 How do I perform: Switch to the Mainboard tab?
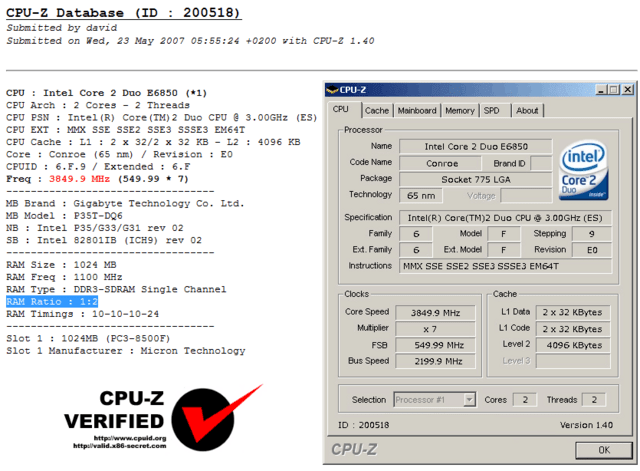pyautogui.click(x=417, y=111)
